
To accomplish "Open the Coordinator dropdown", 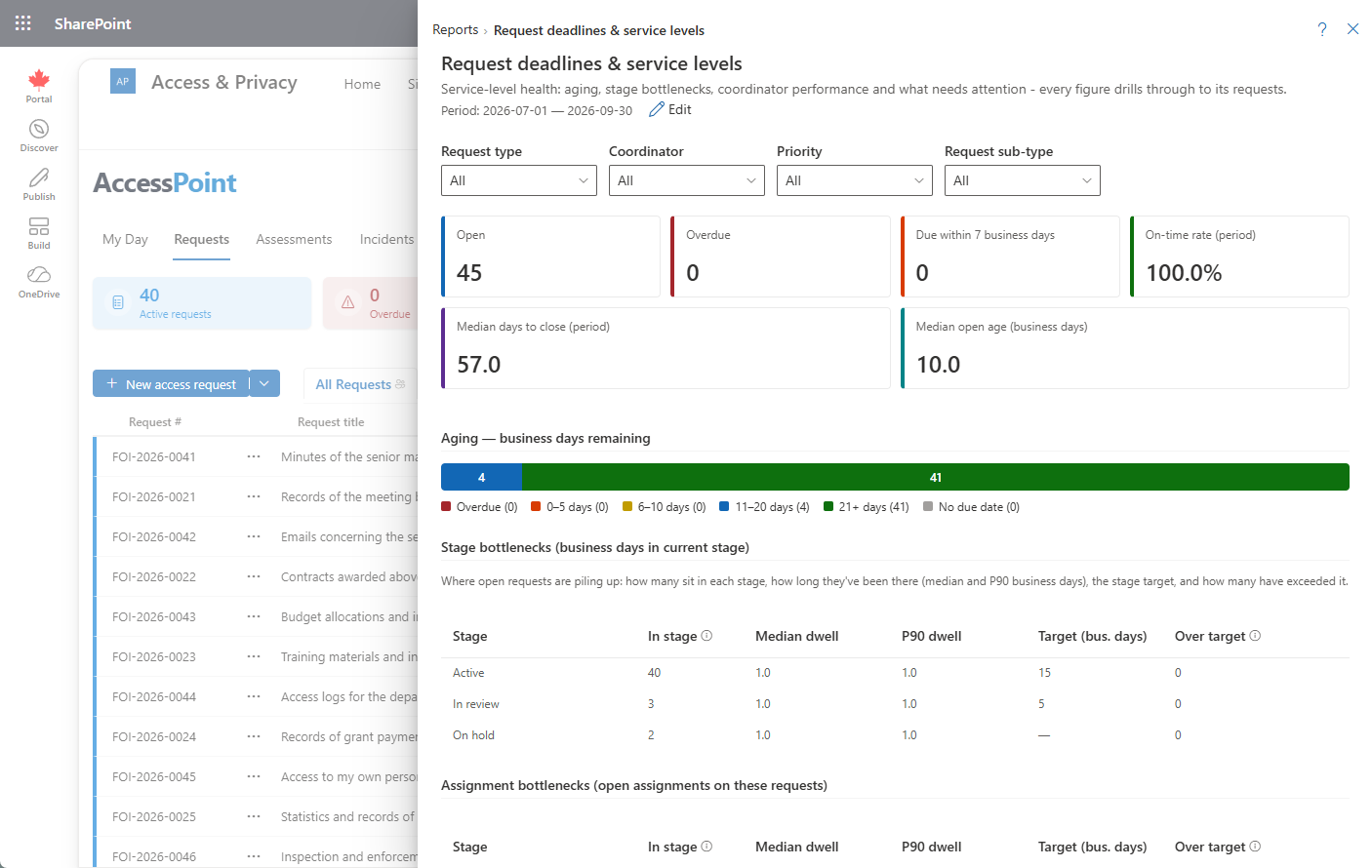I will [x=687, y=180].
